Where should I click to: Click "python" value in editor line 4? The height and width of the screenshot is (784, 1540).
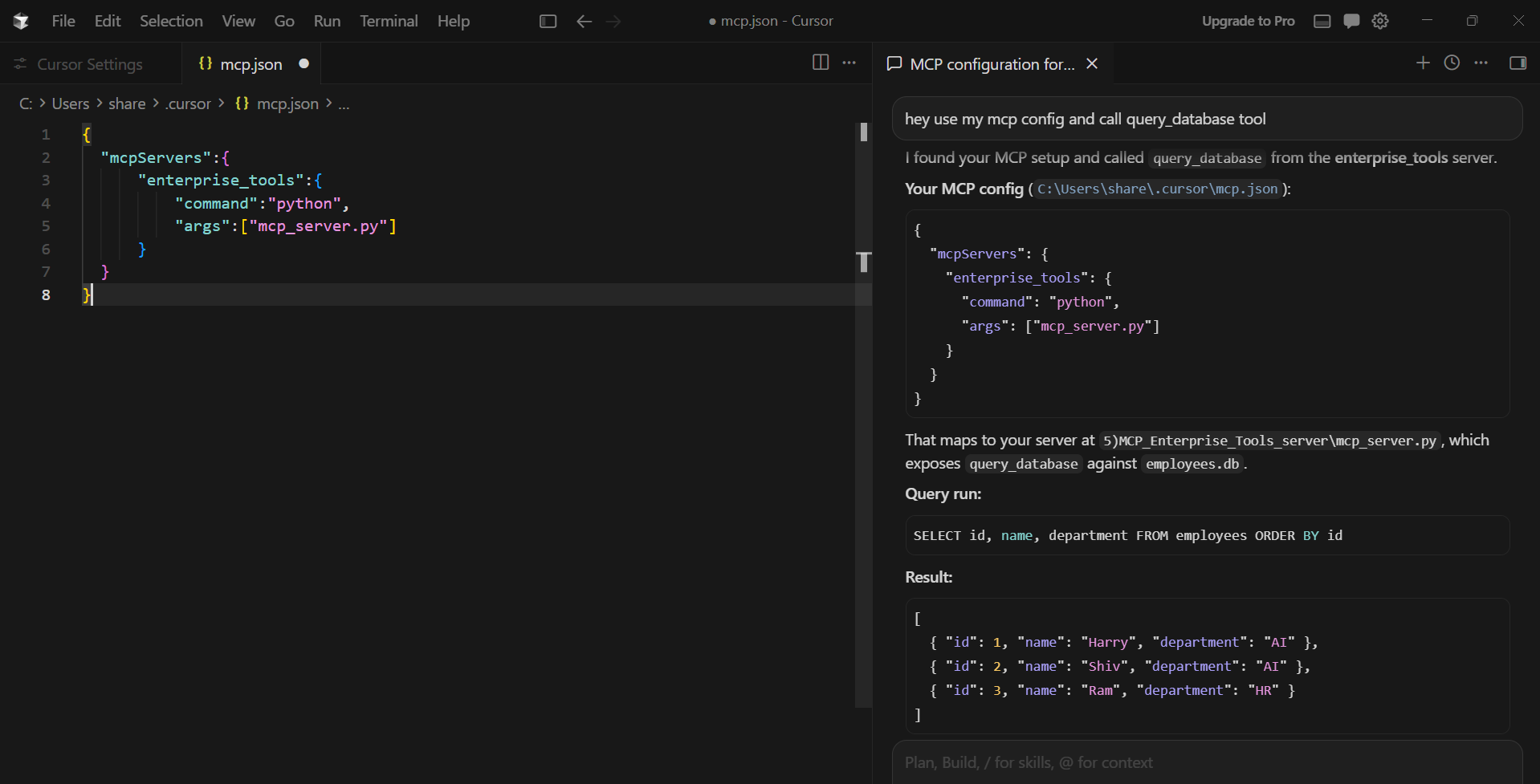[x=304, y=203]
